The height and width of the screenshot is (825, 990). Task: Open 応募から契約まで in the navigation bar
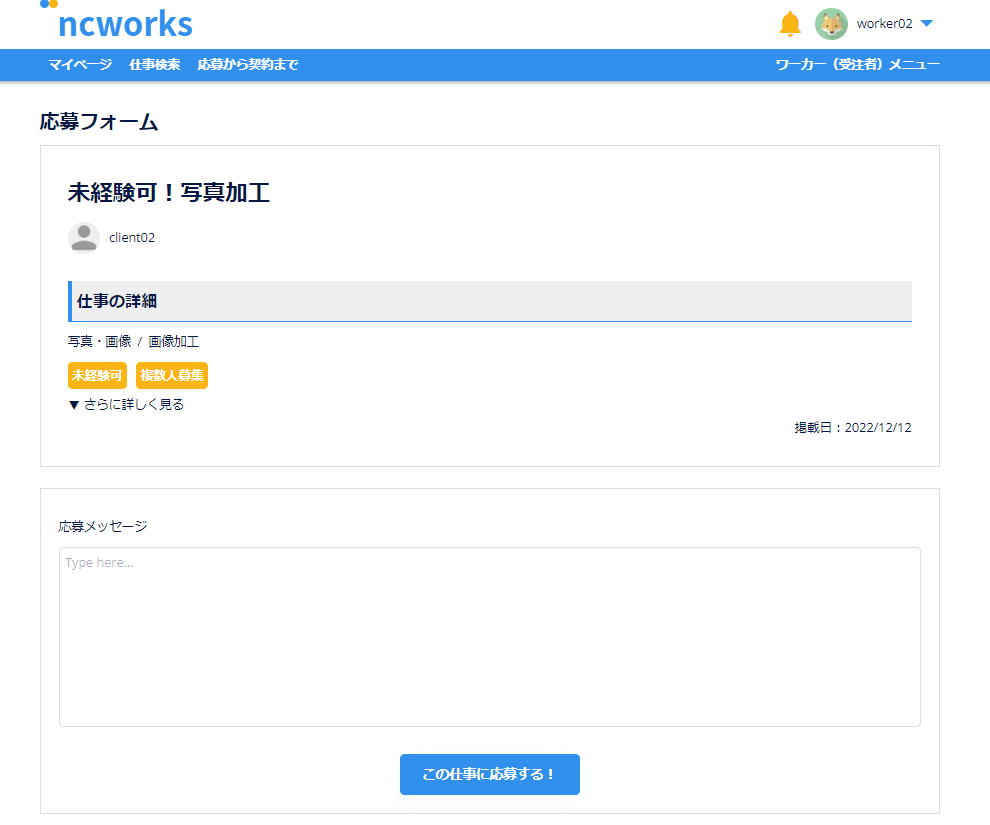click(248, 64)
